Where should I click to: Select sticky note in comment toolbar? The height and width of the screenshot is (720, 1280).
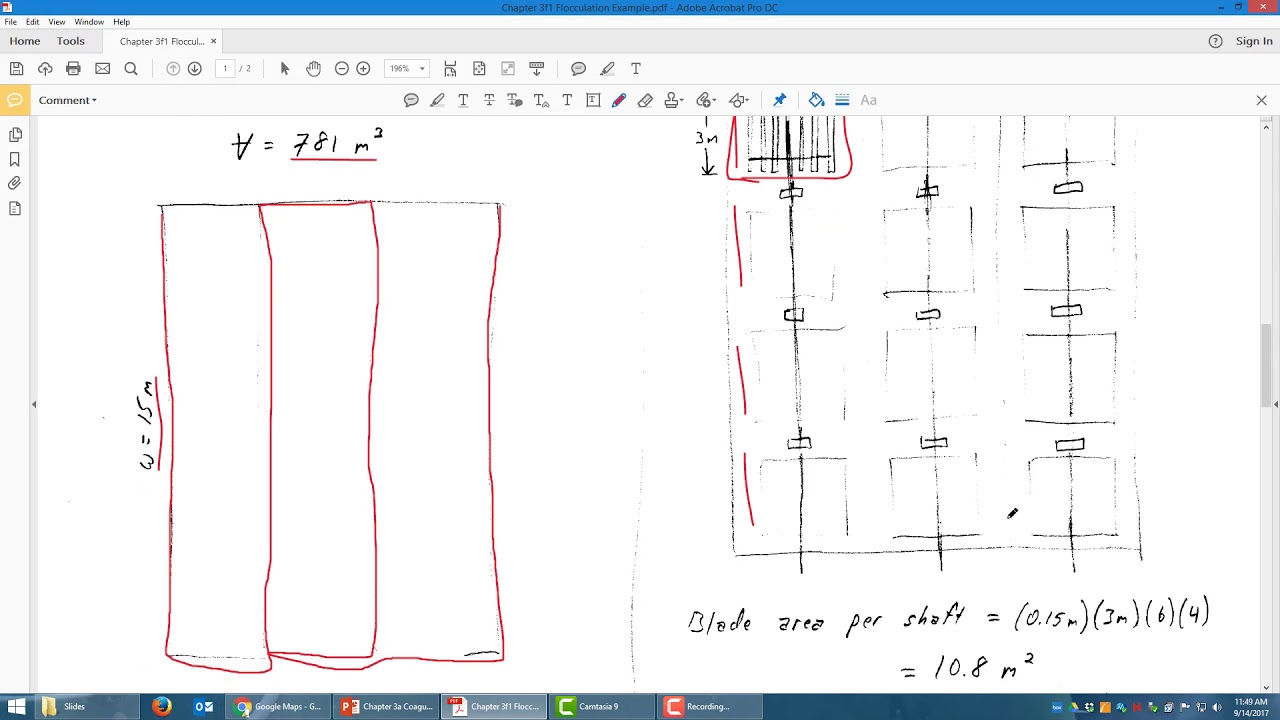411,100
